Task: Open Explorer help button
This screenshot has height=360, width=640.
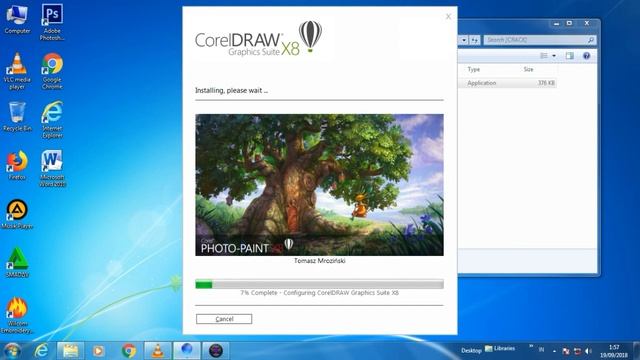Action: click(587, 56)
